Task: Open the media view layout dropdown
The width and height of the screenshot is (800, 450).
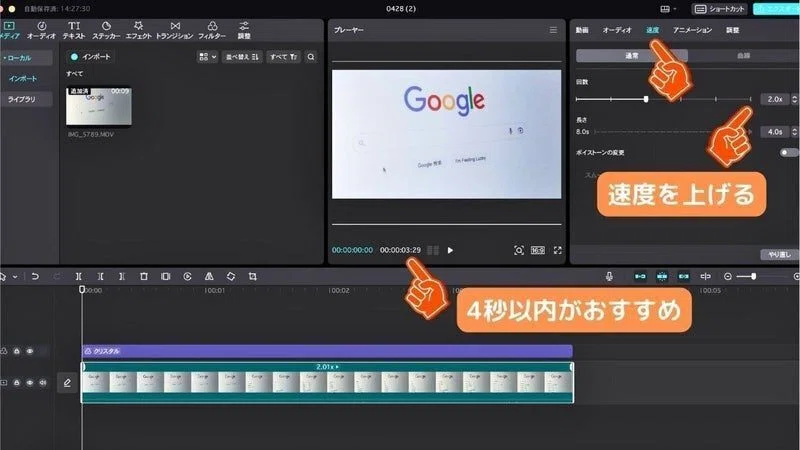Action: (207, 57)
